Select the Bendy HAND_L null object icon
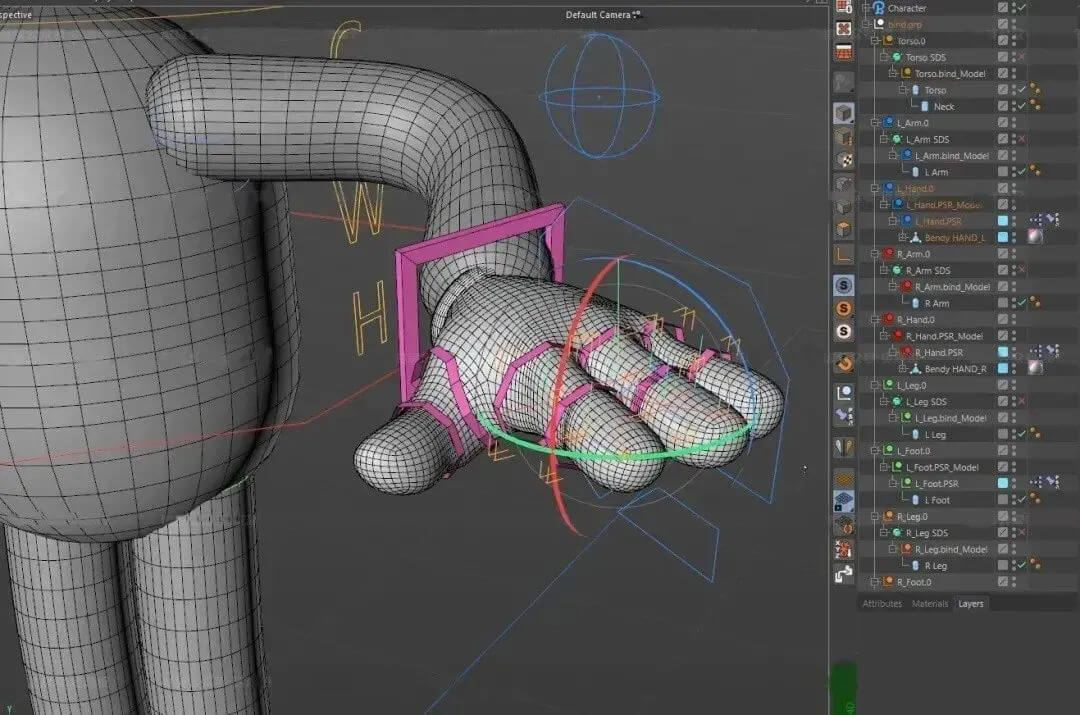 tap(915, 237)
